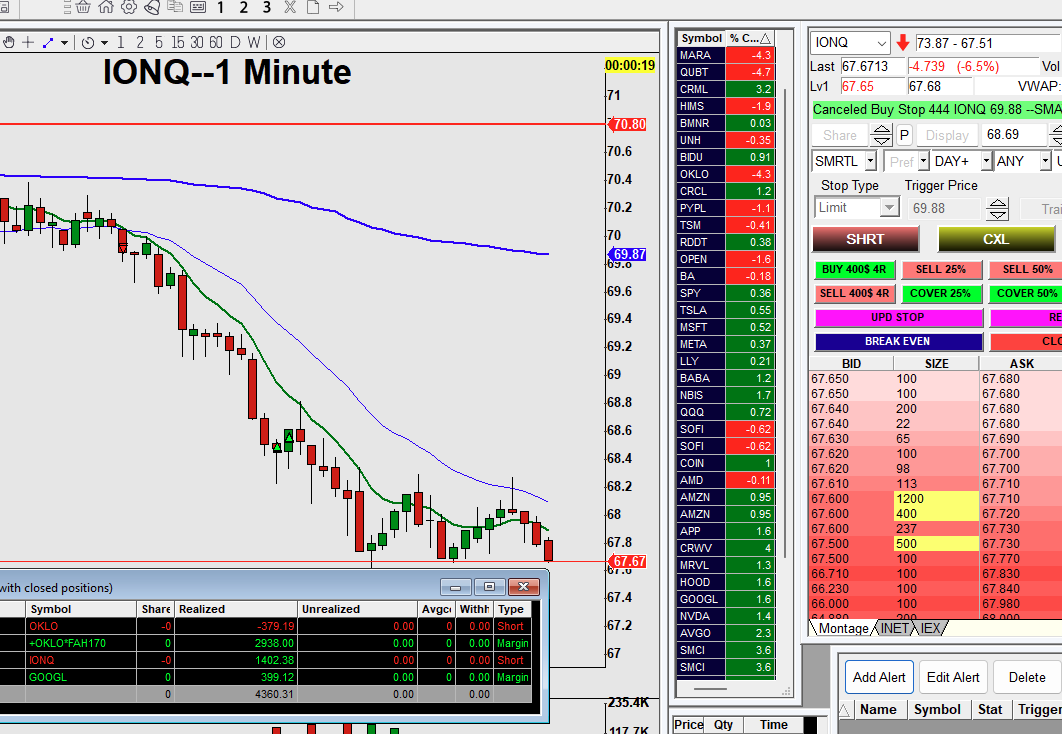Click the CXL cancel button
Image resolution: width=1062 pixels, height=734 pixels.
coord(996,239)
